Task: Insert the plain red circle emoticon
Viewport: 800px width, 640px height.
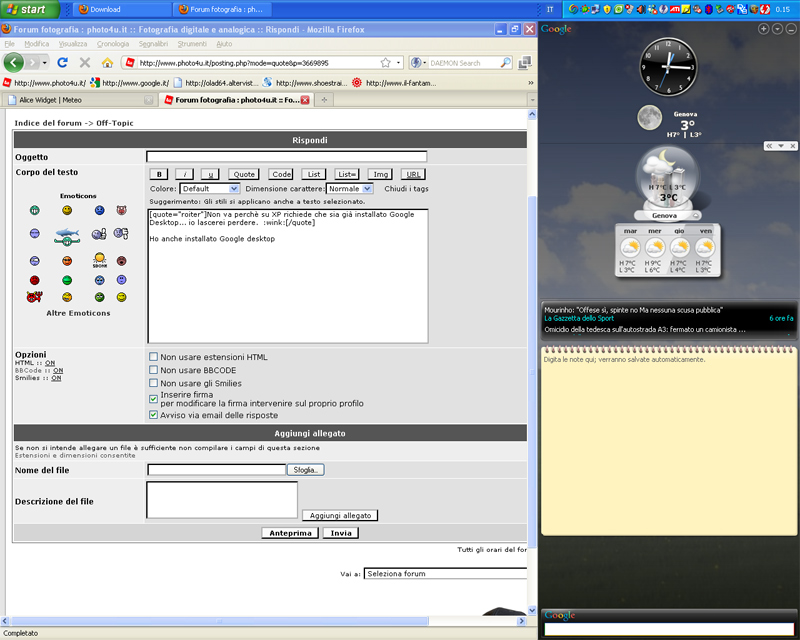Action: tap(34, 280)
